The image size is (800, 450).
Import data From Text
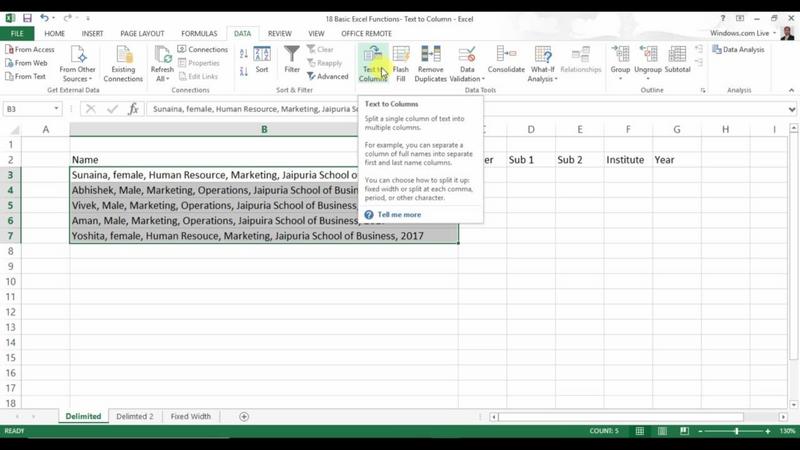click(26, 76)
